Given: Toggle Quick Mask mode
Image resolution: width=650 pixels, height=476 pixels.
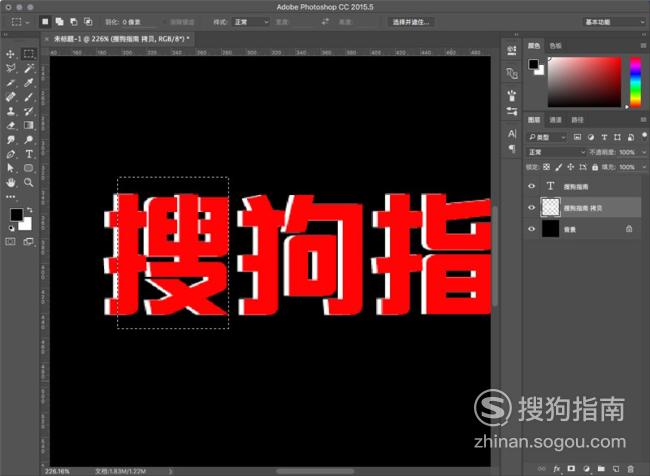Looking at the screenshot, I should [11, 241].
